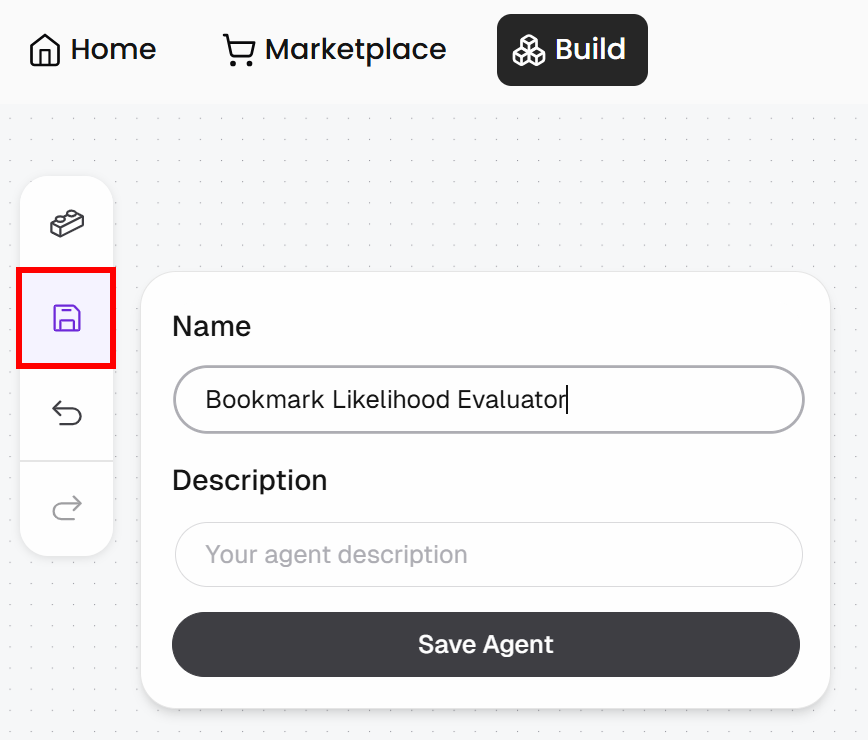Navigate to Home

coord(92,49)
